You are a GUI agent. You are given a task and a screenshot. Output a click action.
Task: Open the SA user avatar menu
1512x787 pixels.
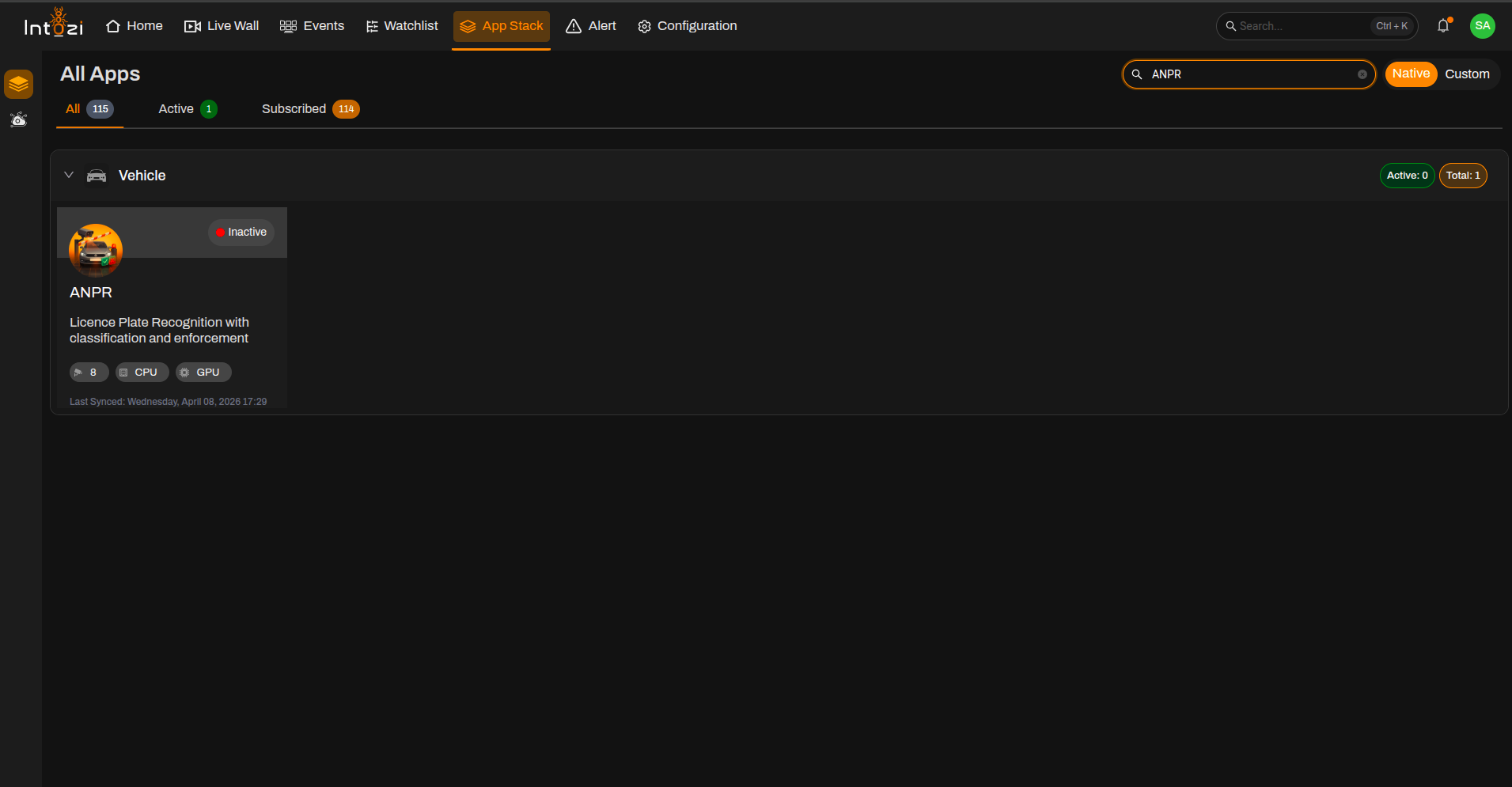coord(1482,26)
